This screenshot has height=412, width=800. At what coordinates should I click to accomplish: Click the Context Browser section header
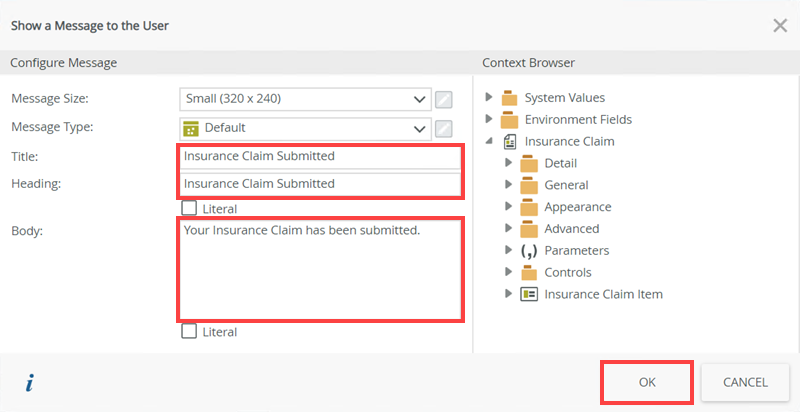529,63
